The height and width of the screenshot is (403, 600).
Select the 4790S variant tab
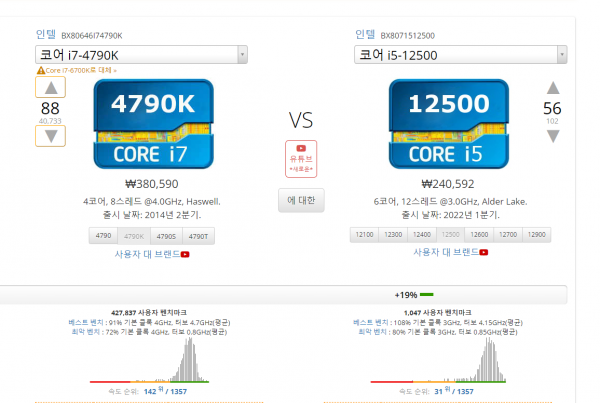pos(166,236)
